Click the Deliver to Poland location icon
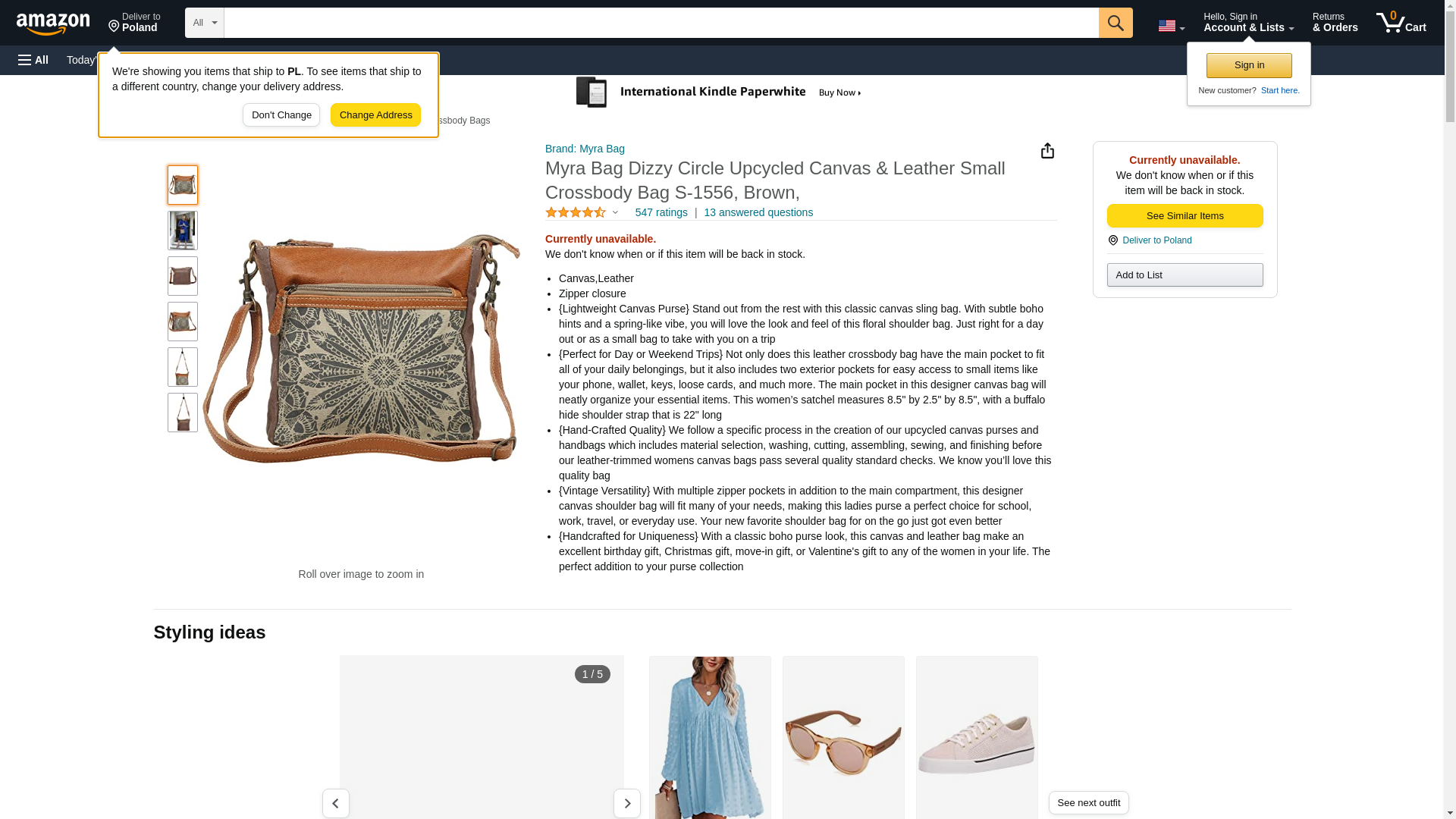The height and width of the screenshot is (819, 1456). (x=1112, y=240)
